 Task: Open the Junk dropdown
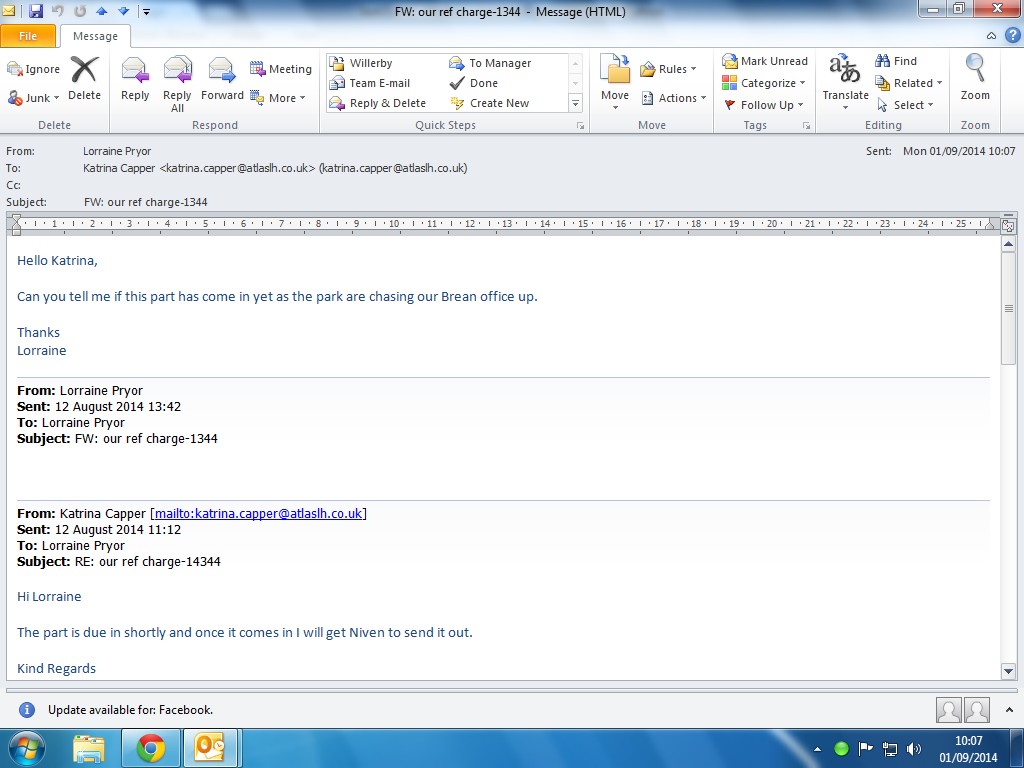point(33,98)
